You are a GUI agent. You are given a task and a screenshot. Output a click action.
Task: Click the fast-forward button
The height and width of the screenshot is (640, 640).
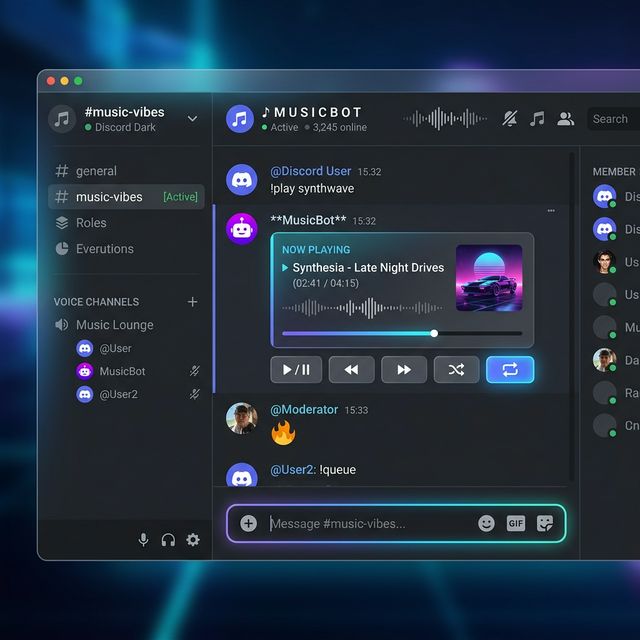pos(404,369)
